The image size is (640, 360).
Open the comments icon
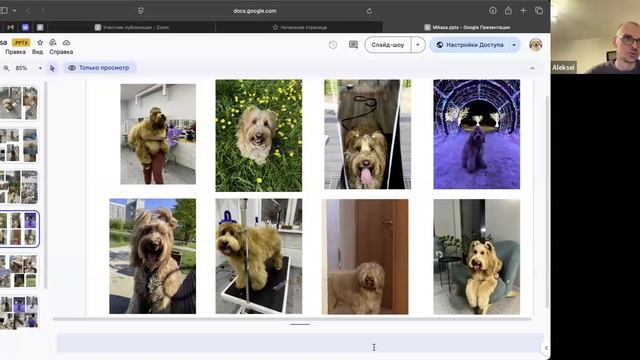click(x=353, y=45)
